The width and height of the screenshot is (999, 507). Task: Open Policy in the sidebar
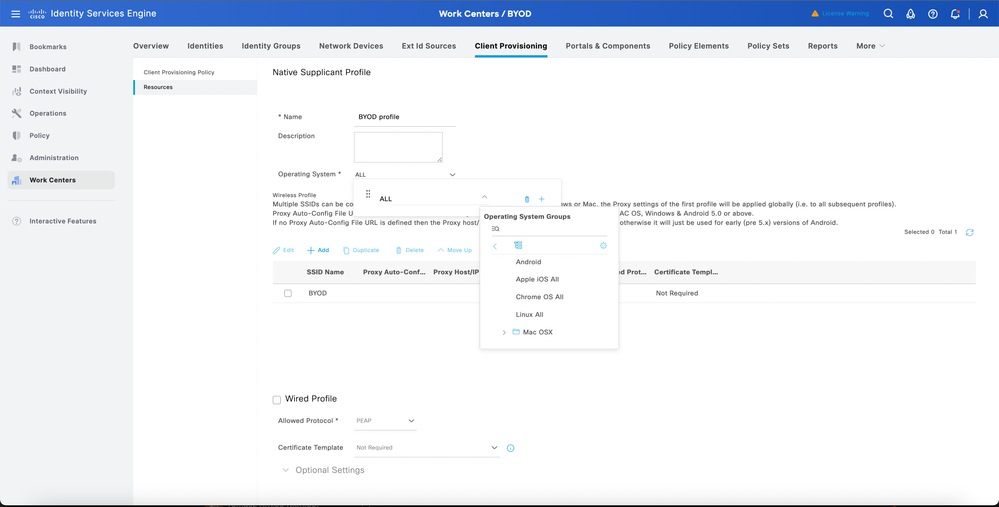40,136
